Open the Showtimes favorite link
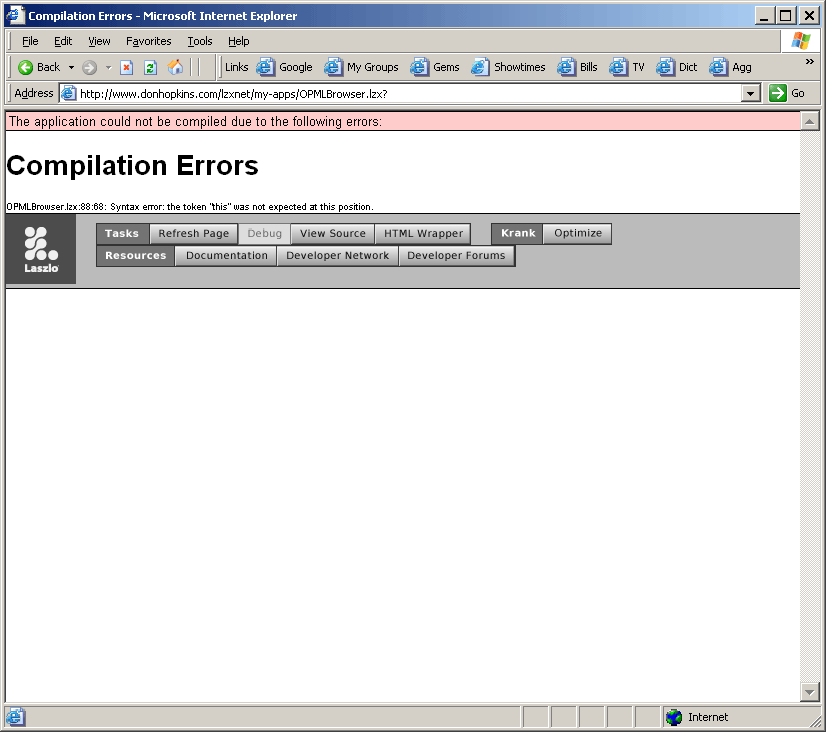Image resolution: width=826 pixels, height=732 pixels. pos(509,67)
